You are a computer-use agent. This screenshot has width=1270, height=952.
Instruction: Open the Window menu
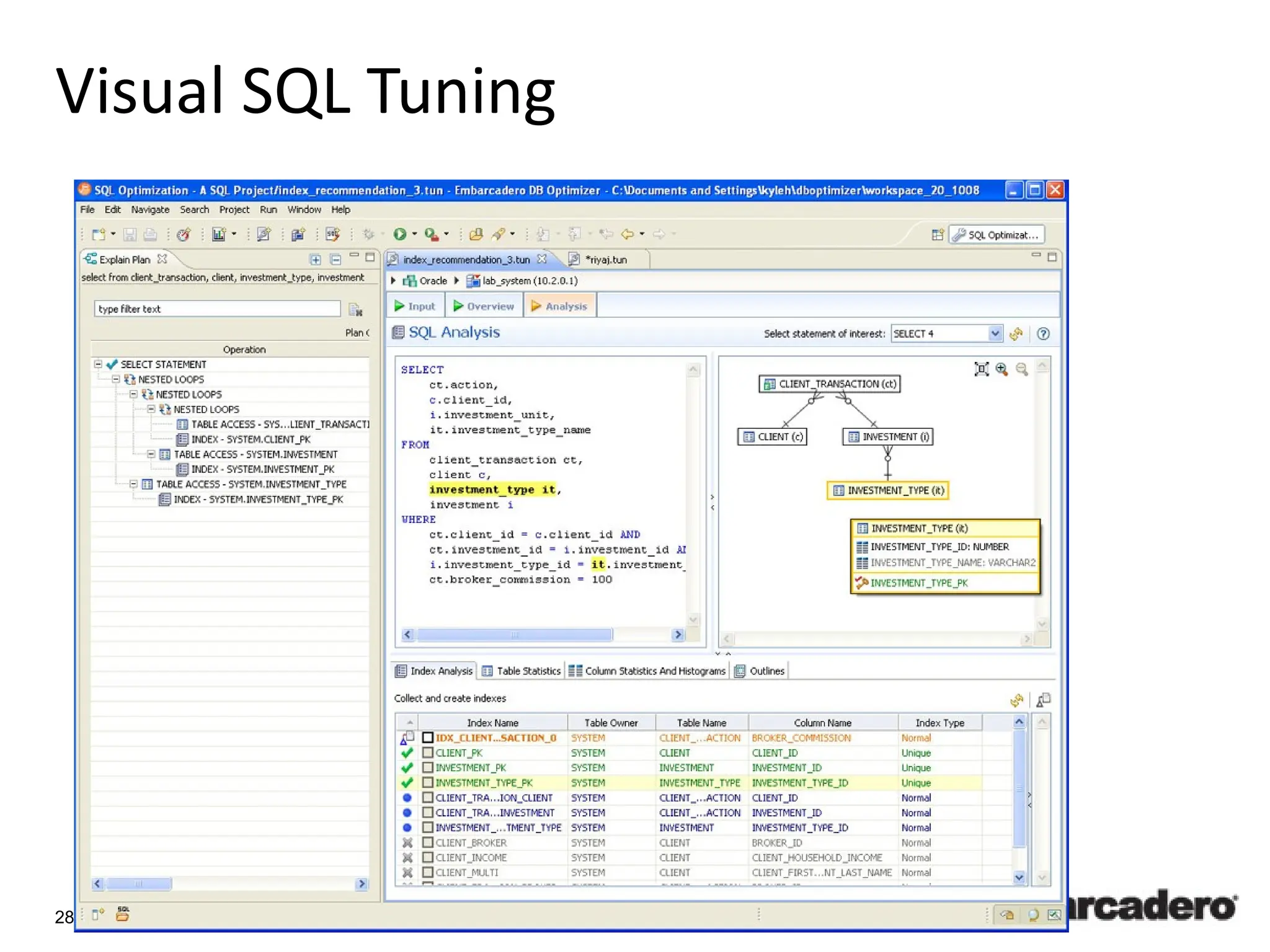304,209
